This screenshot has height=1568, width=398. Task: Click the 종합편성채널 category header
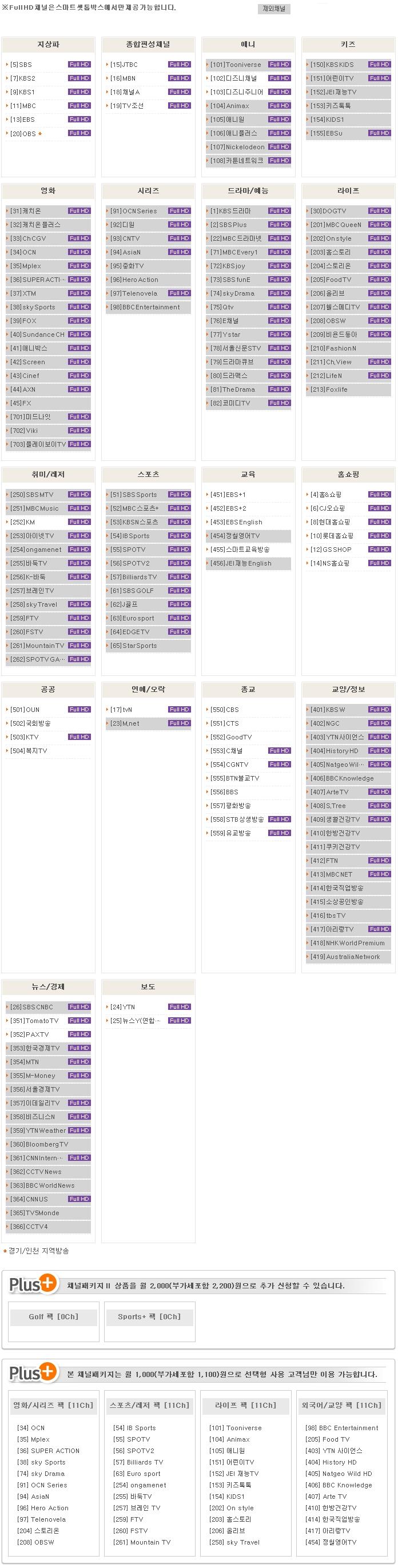tap(149, 45)
